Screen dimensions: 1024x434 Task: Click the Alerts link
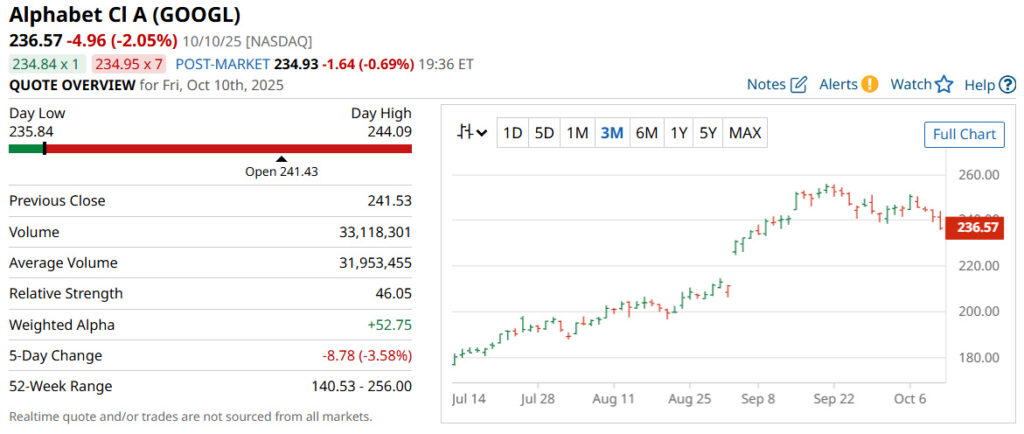838,85
